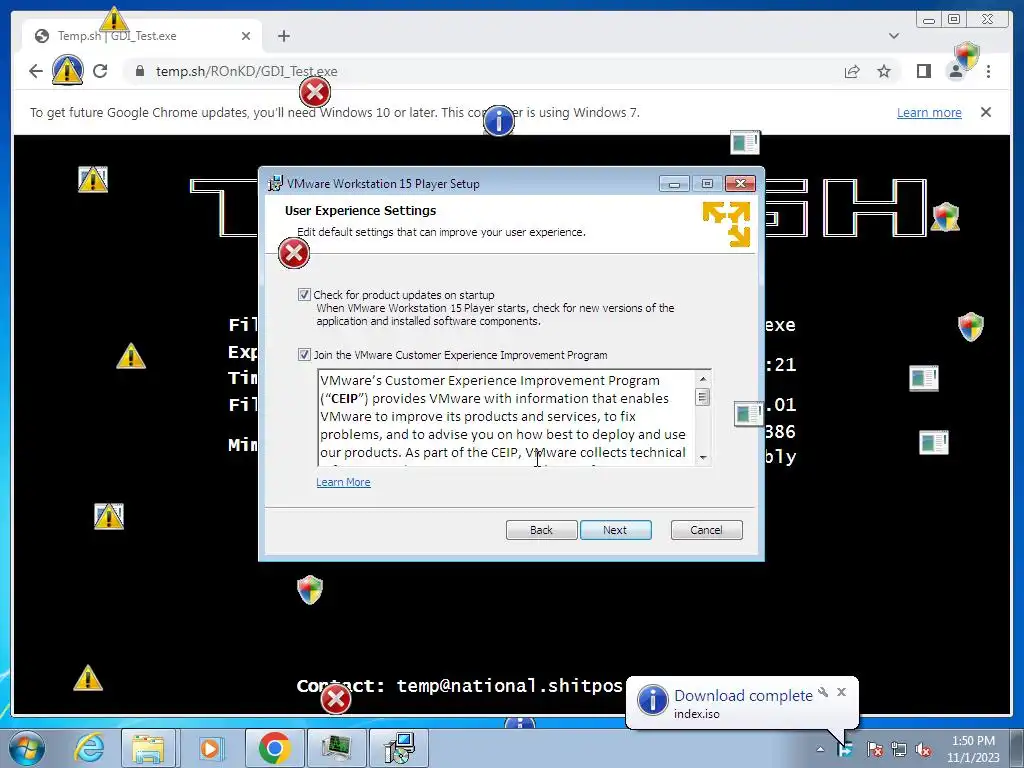Click the muted volume tray icon
Screen dimensions: 1024x768
(923, 750)
